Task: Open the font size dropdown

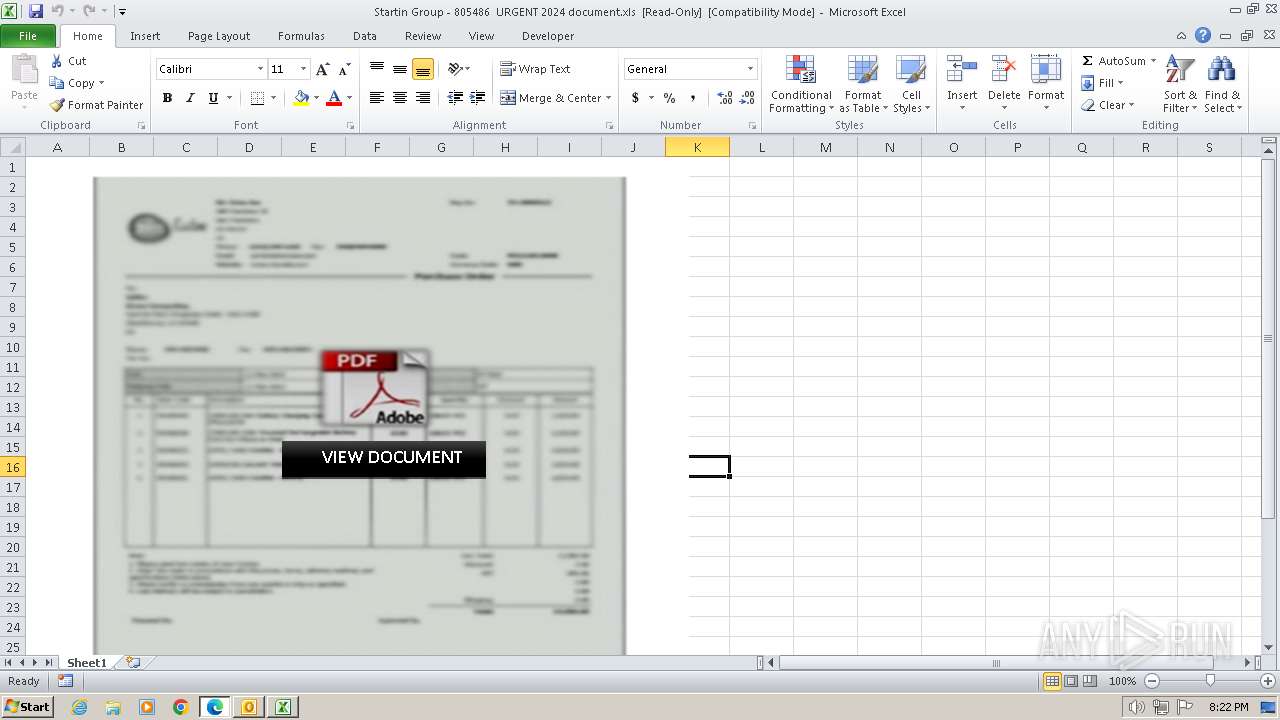Action: click(x=303, y=69)
